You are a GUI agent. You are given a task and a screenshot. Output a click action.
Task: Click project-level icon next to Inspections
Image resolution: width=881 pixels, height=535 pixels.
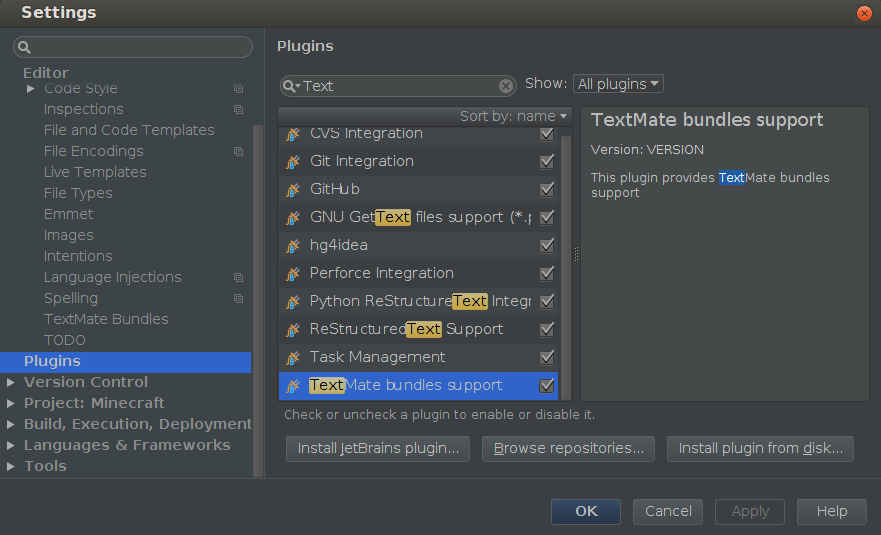[x=239, y=110]
